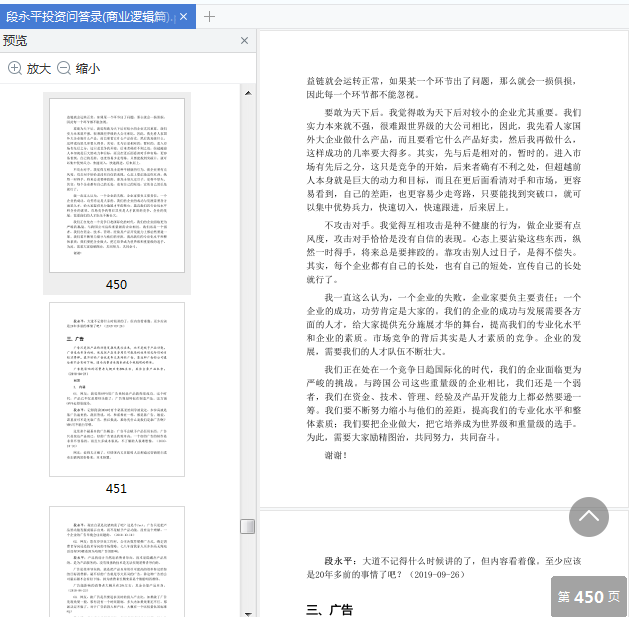The image size is (629, 617).
Task: Close the 预览 preview panel
Action: (244, 41)
